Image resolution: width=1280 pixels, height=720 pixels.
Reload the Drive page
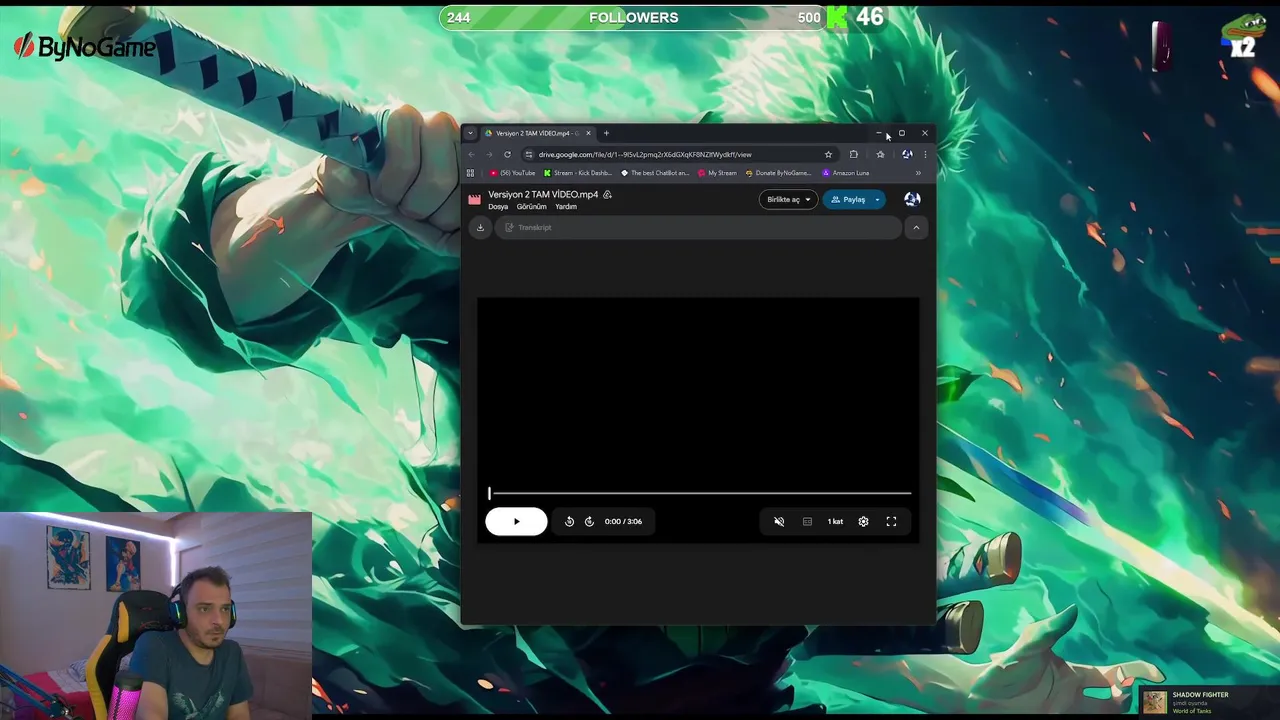point(507,154)
